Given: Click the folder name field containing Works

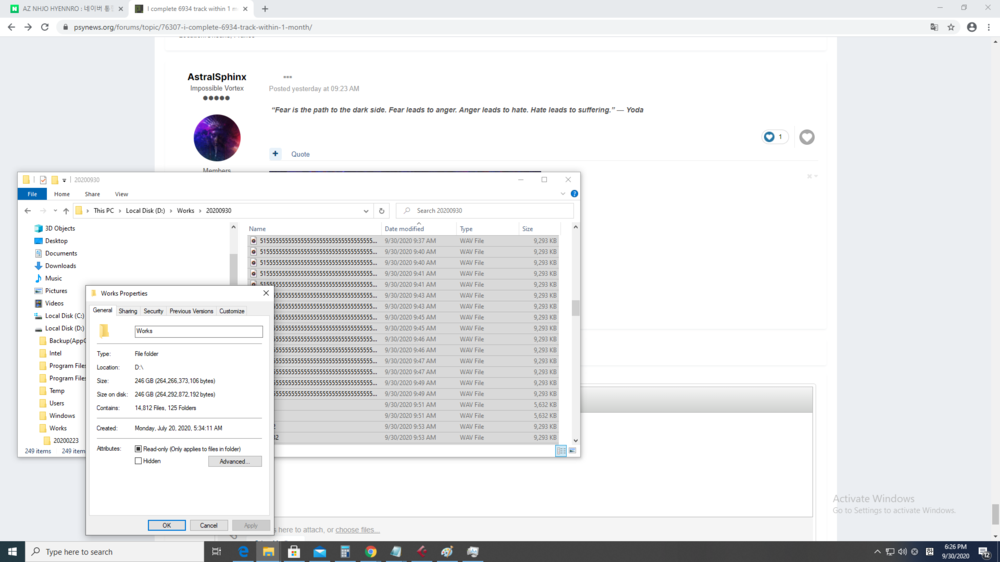Looking at the screenshot, I should [x=198, y=331].
